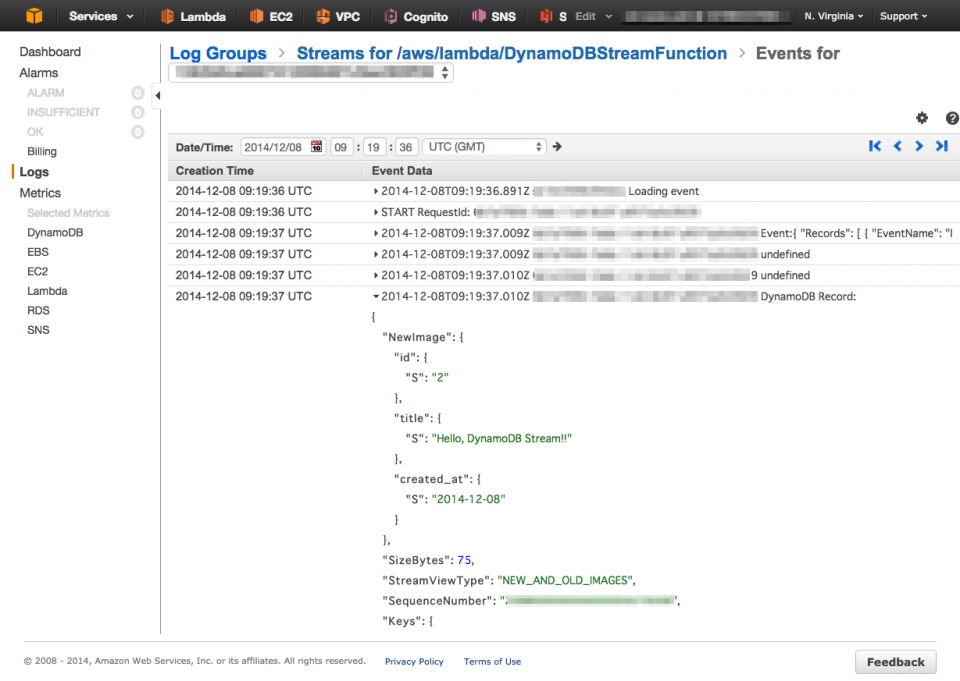This screenshot has height=681, width=960.
Task: Click the Feedback button
Action: 895,662
